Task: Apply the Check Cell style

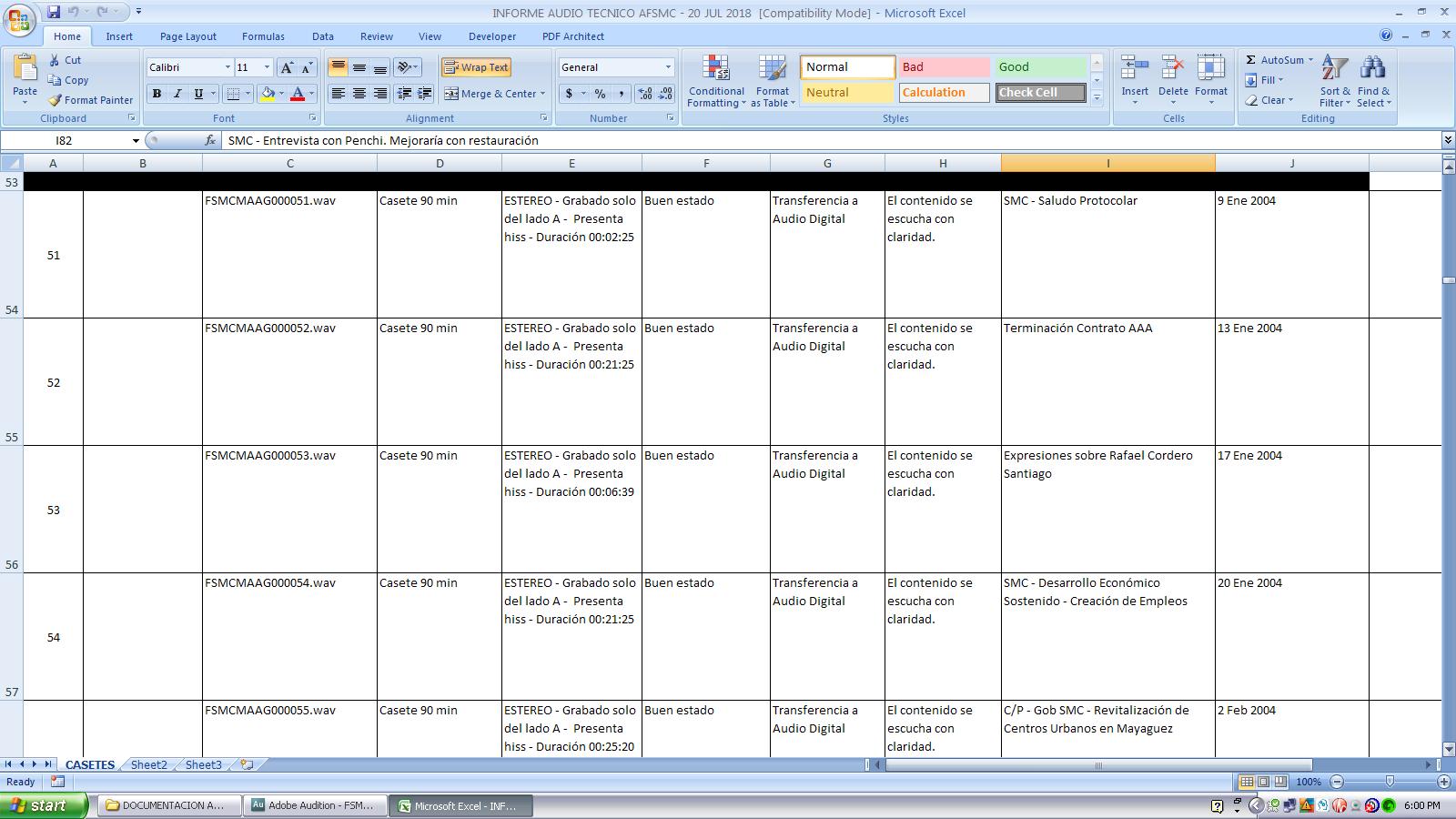Action: [1039, 93]
